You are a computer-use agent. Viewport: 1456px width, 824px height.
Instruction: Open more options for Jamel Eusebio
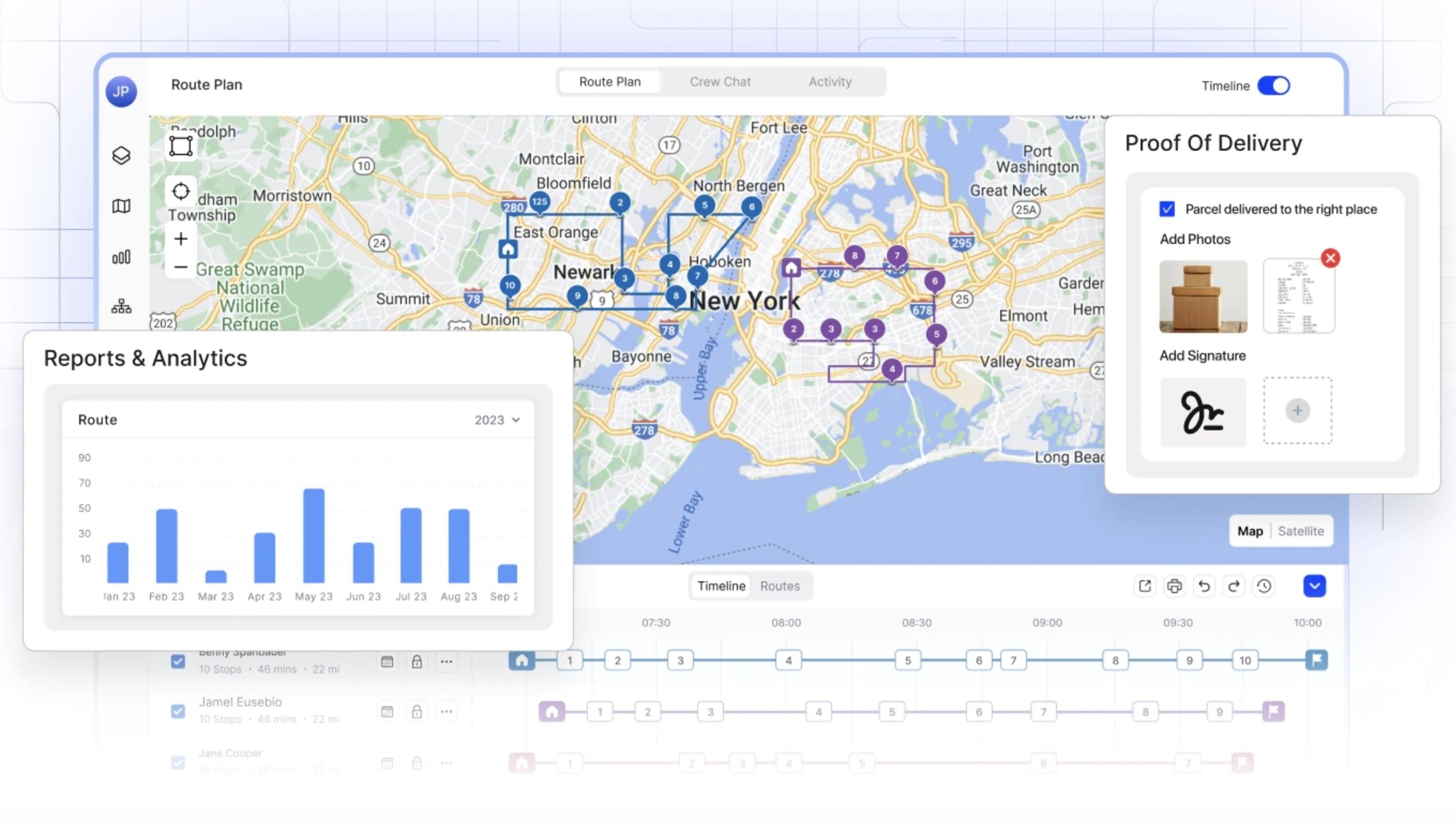pos(447,712)
